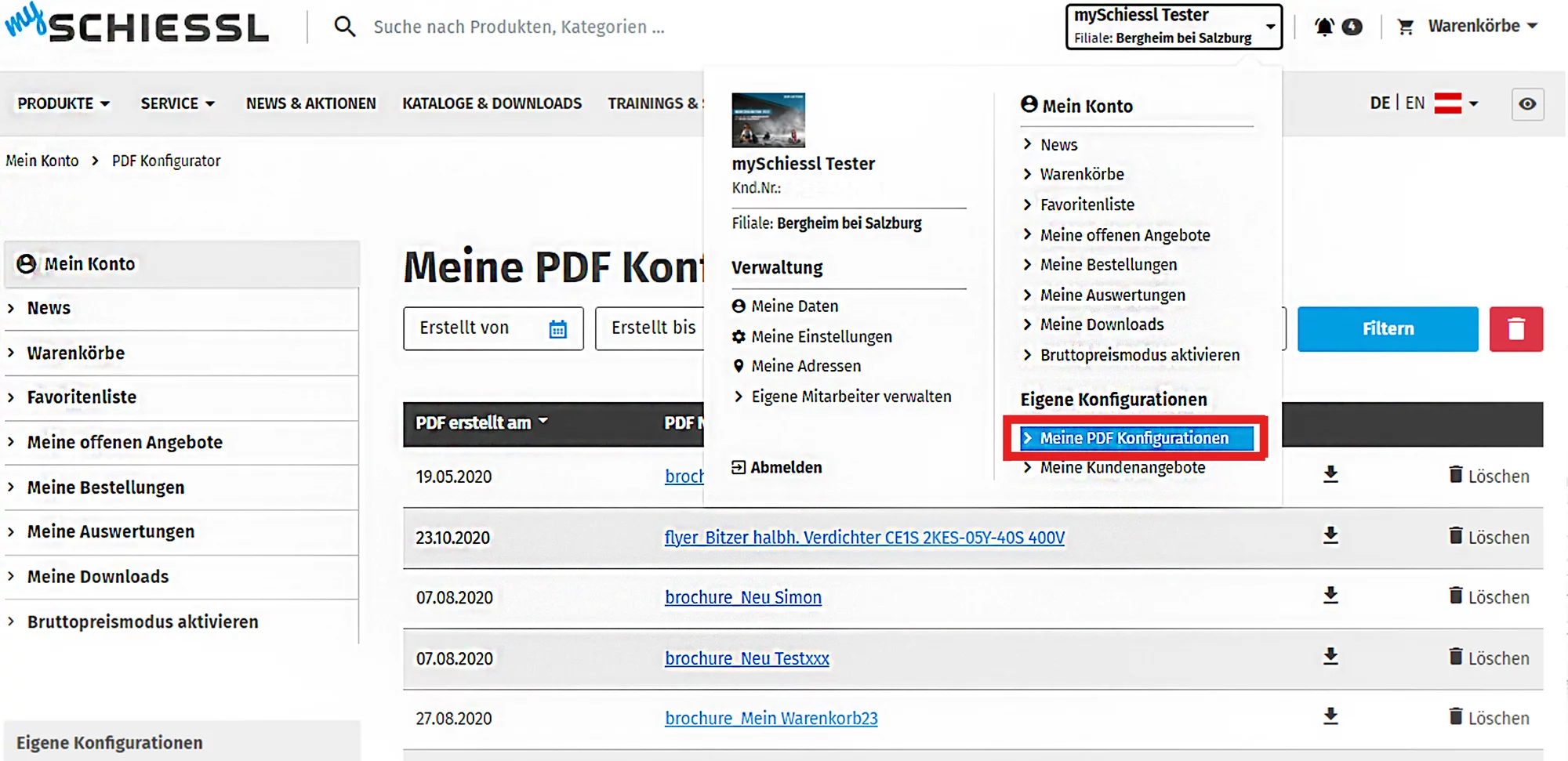This screenshot has width=1568, height=761.
Task: Open the country flag dropdown
Action: 1456,103
